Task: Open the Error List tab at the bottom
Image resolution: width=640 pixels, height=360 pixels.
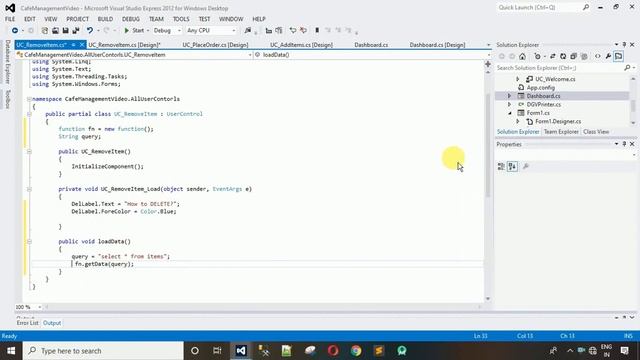Action: coord(27,323)
